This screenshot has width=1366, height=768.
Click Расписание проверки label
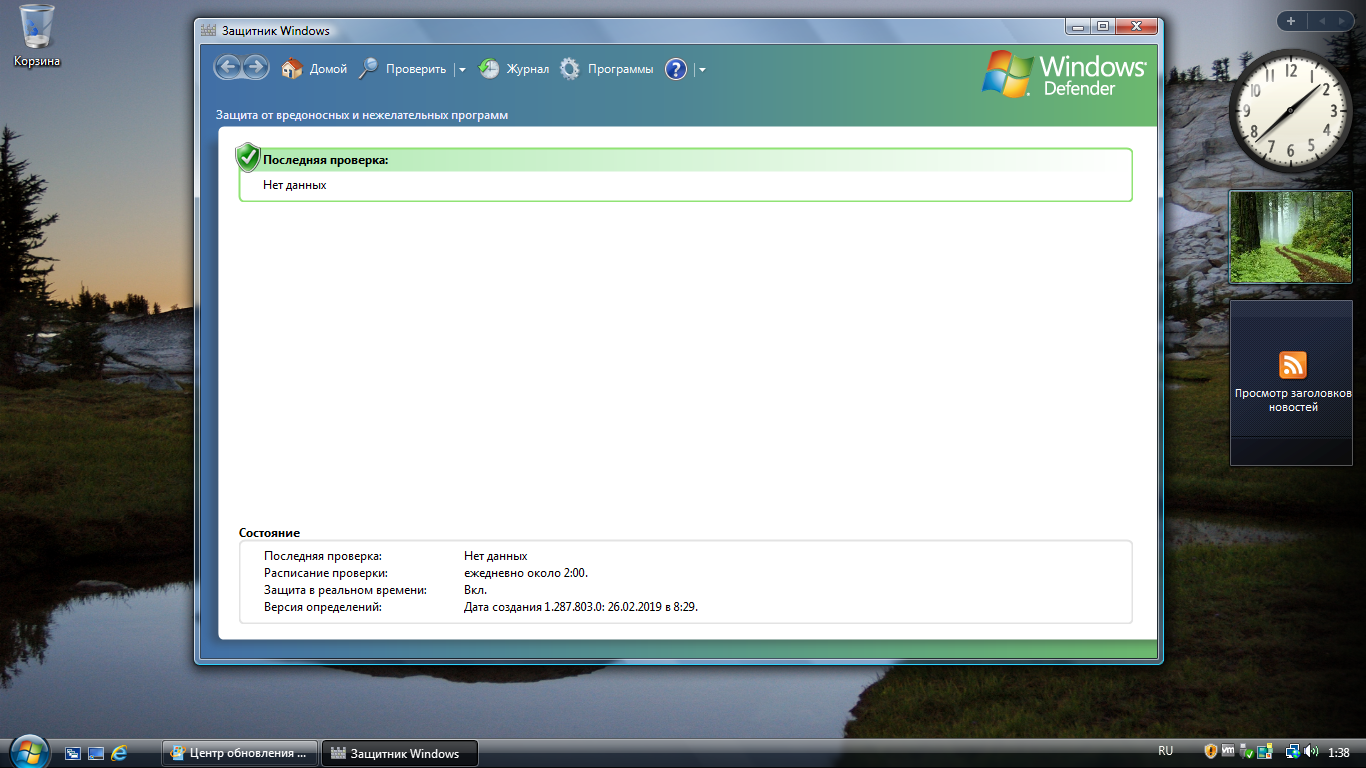(x=326, y=573)
